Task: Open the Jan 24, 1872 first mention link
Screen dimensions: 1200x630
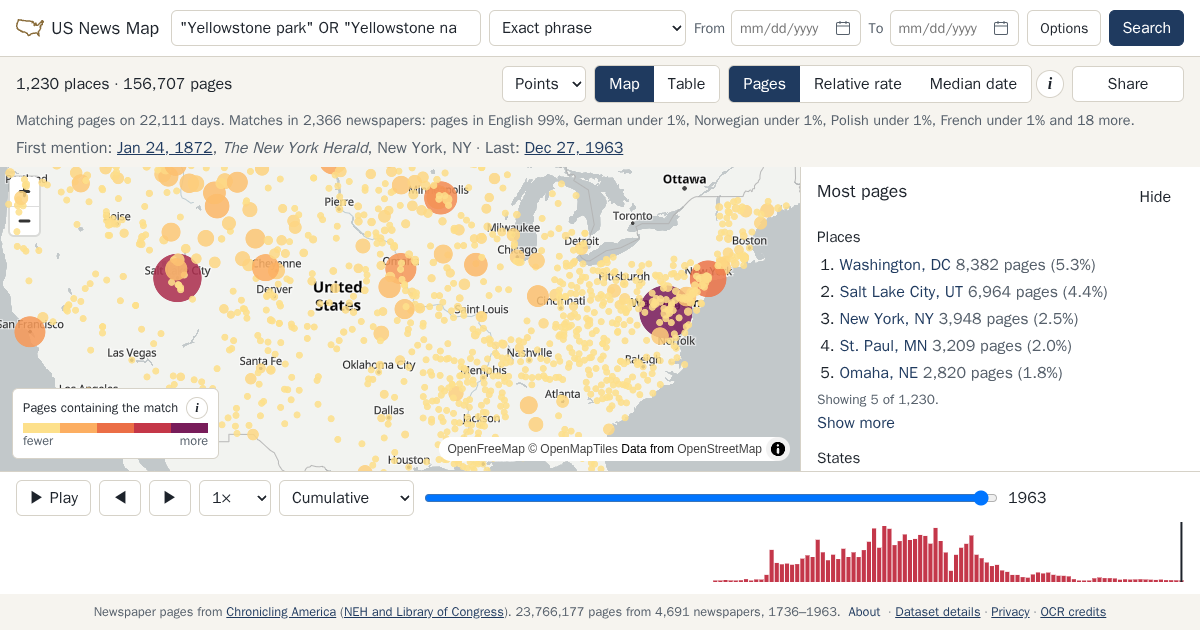Action: (x=165, y=148)
